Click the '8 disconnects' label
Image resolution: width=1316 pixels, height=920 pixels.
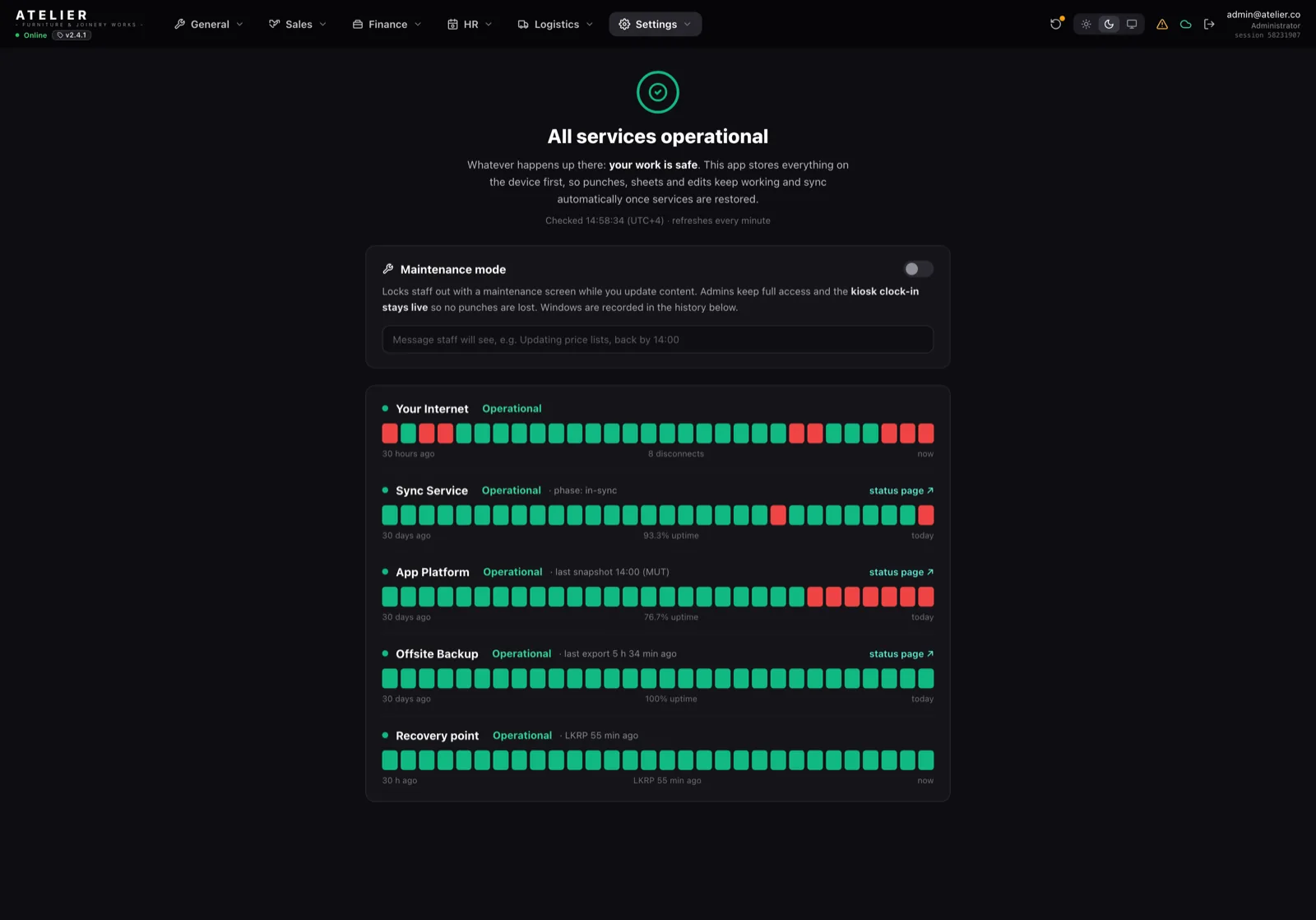(676, 453)
